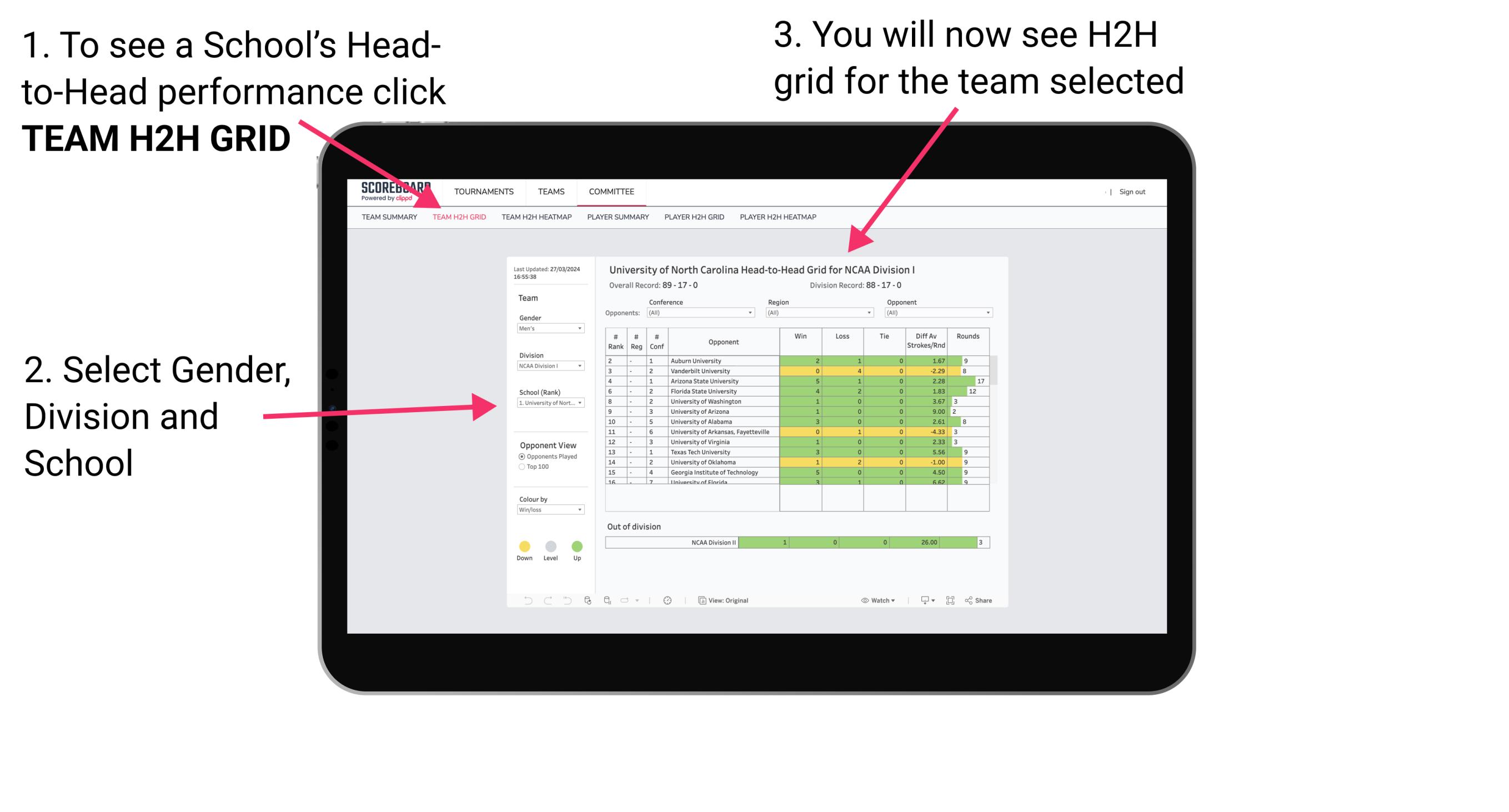Click the Watch button with eye icon

coord(875,600)
